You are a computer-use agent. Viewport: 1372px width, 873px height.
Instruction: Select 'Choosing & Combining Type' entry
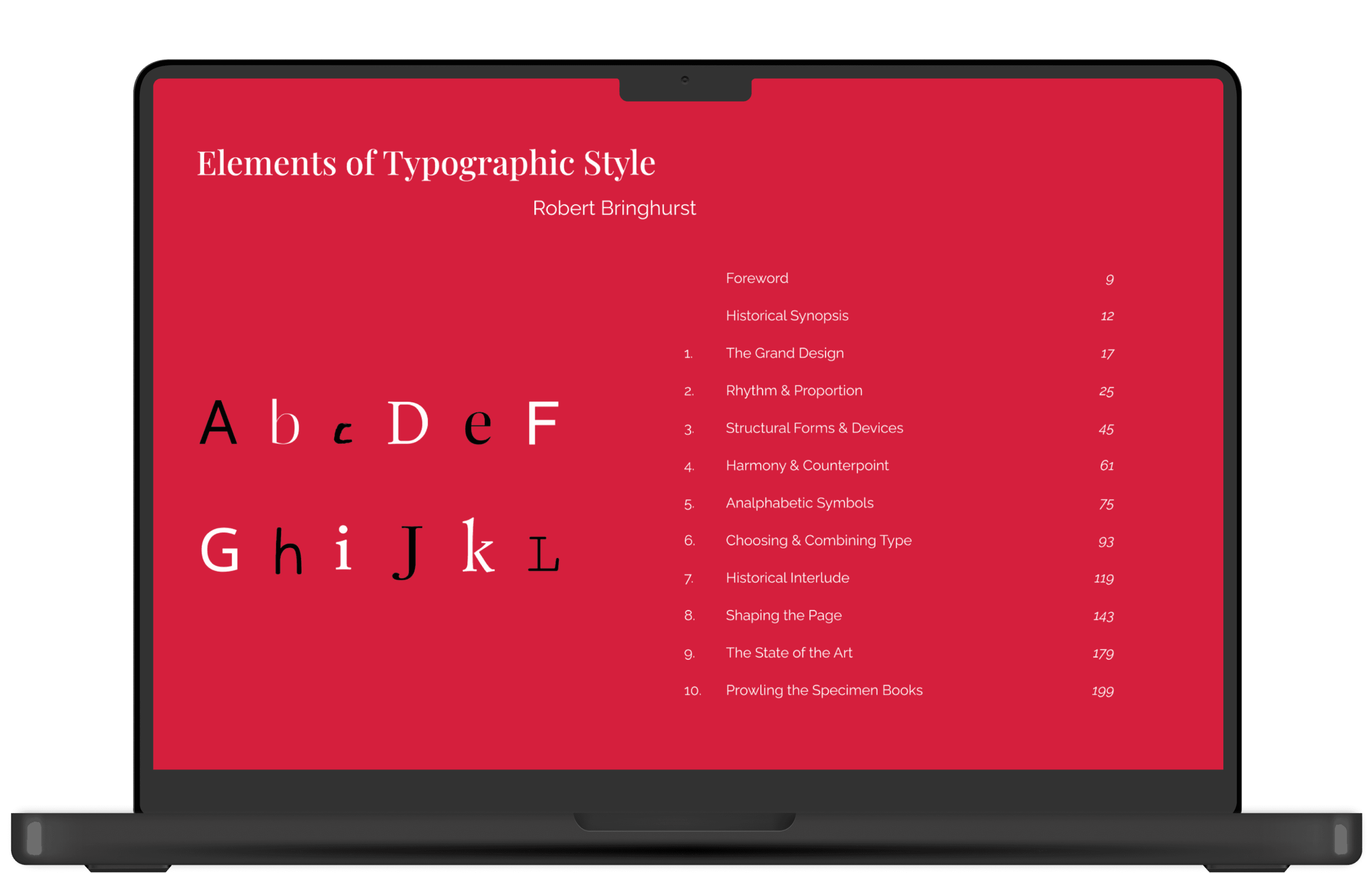[818, 540]
